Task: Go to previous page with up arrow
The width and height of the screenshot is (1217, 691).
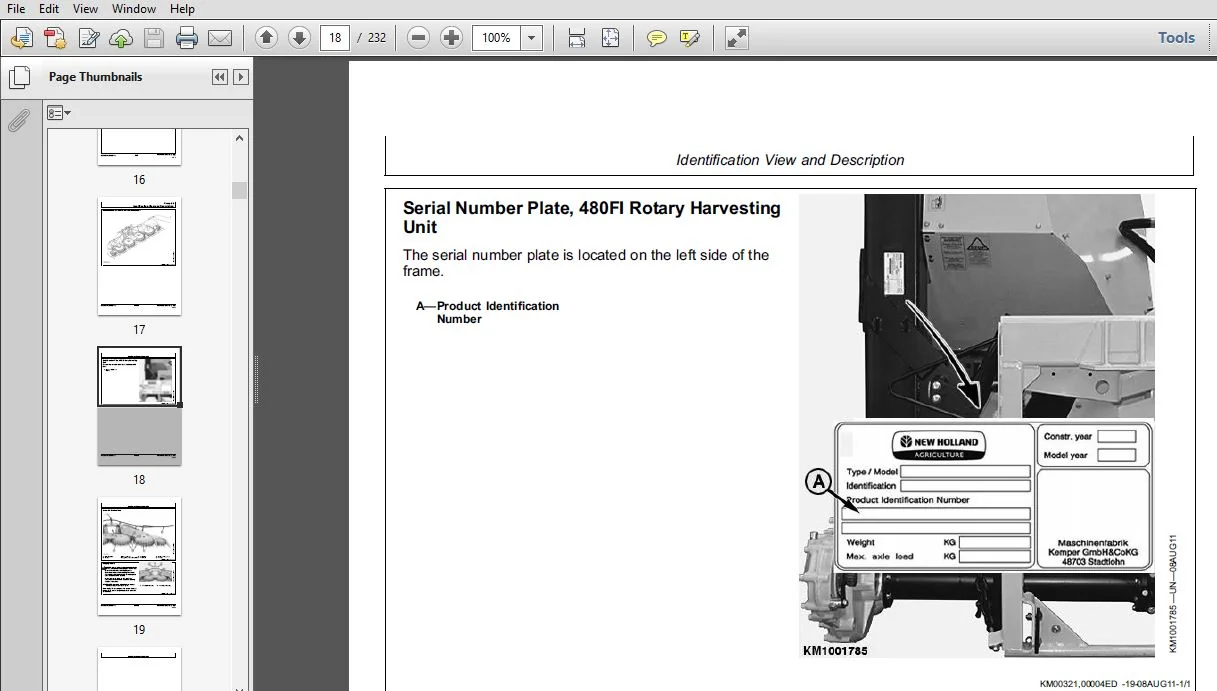Action: (266, 38)
